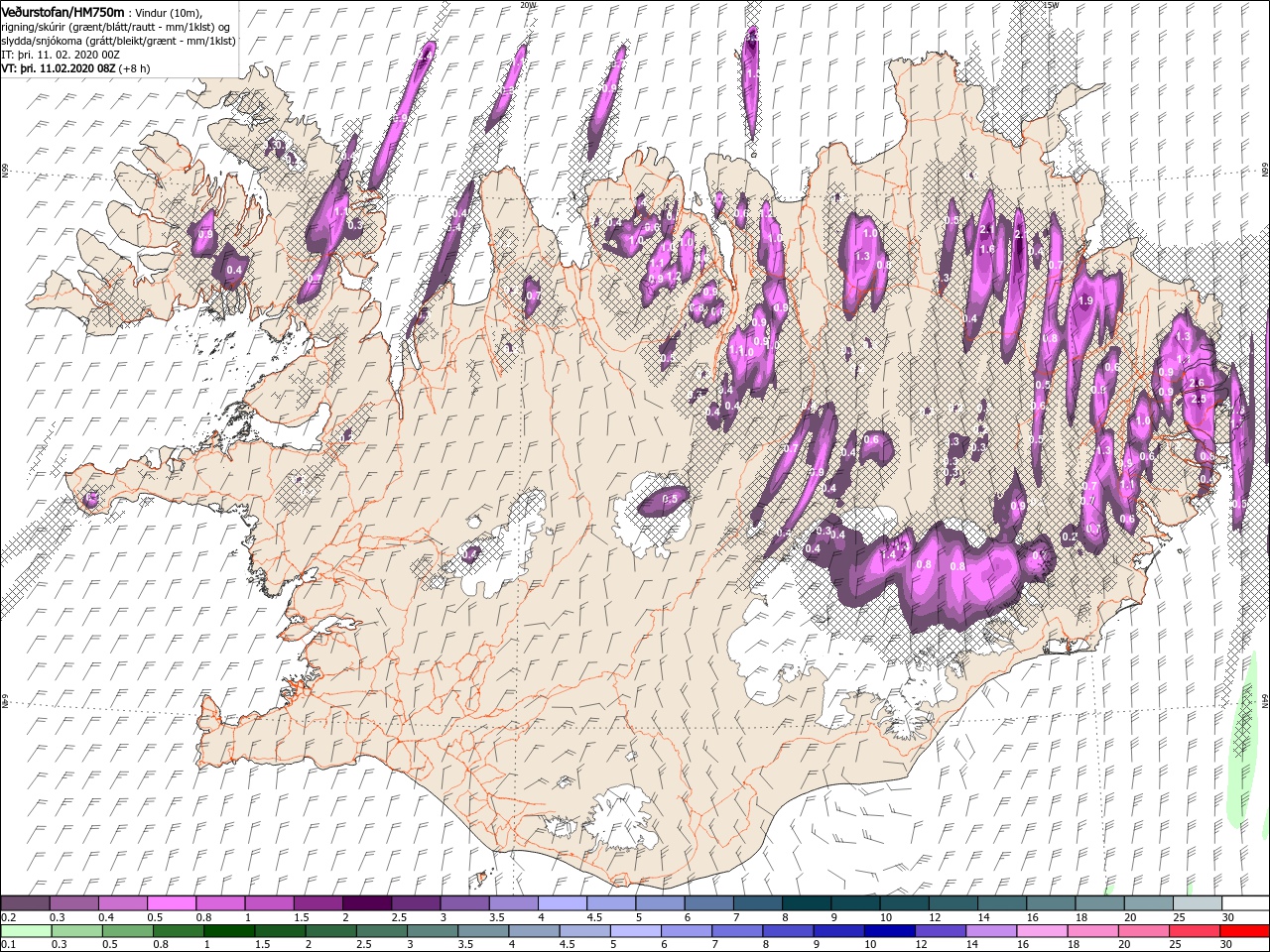This screenshot has height=952, width=1270.
Task: Click the slydda/snjókoma legend description line
Action: point(118,41)
